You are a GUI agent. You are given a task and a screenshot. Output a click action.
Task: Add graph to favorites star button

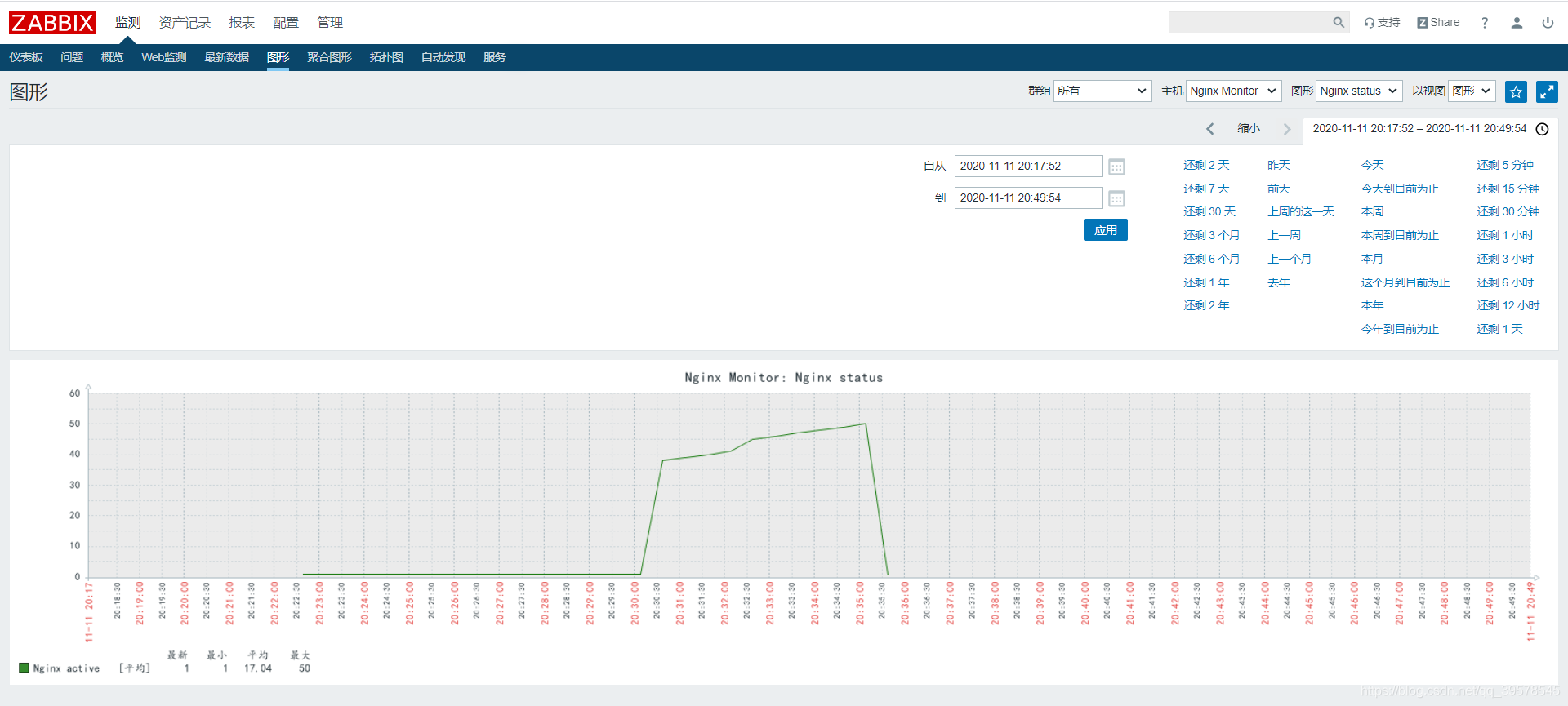pyautogui.click(x=1516, y=91)
